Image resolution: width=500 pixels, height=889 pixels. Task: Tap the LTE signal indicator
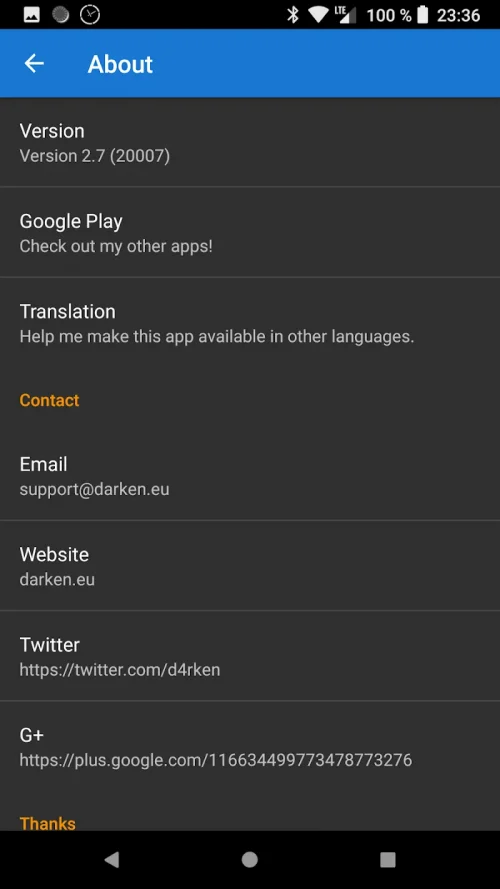click(345, 15)
